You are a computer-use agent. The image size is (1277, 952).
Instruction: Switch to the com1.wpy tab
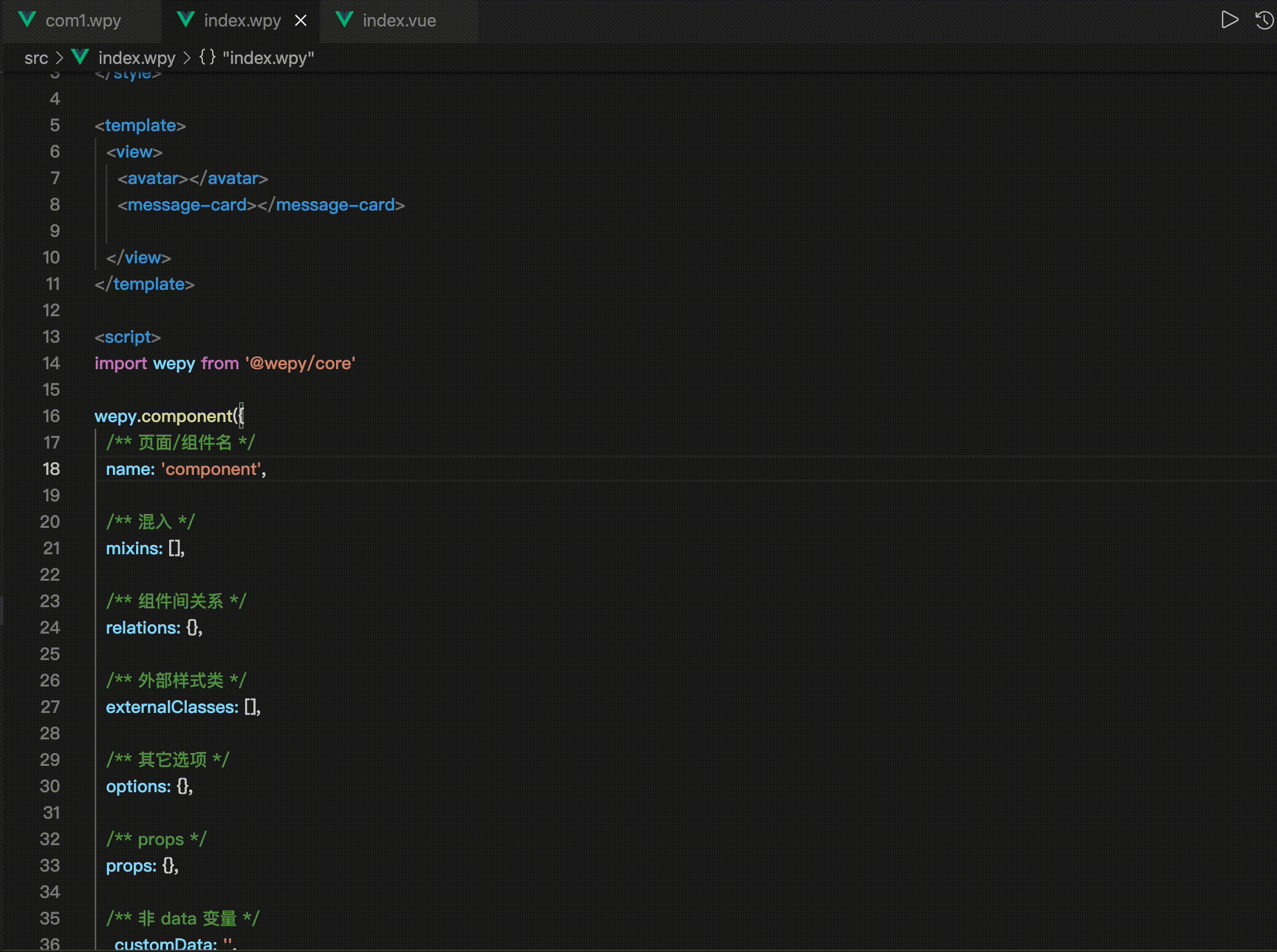(x=83, y=21)
